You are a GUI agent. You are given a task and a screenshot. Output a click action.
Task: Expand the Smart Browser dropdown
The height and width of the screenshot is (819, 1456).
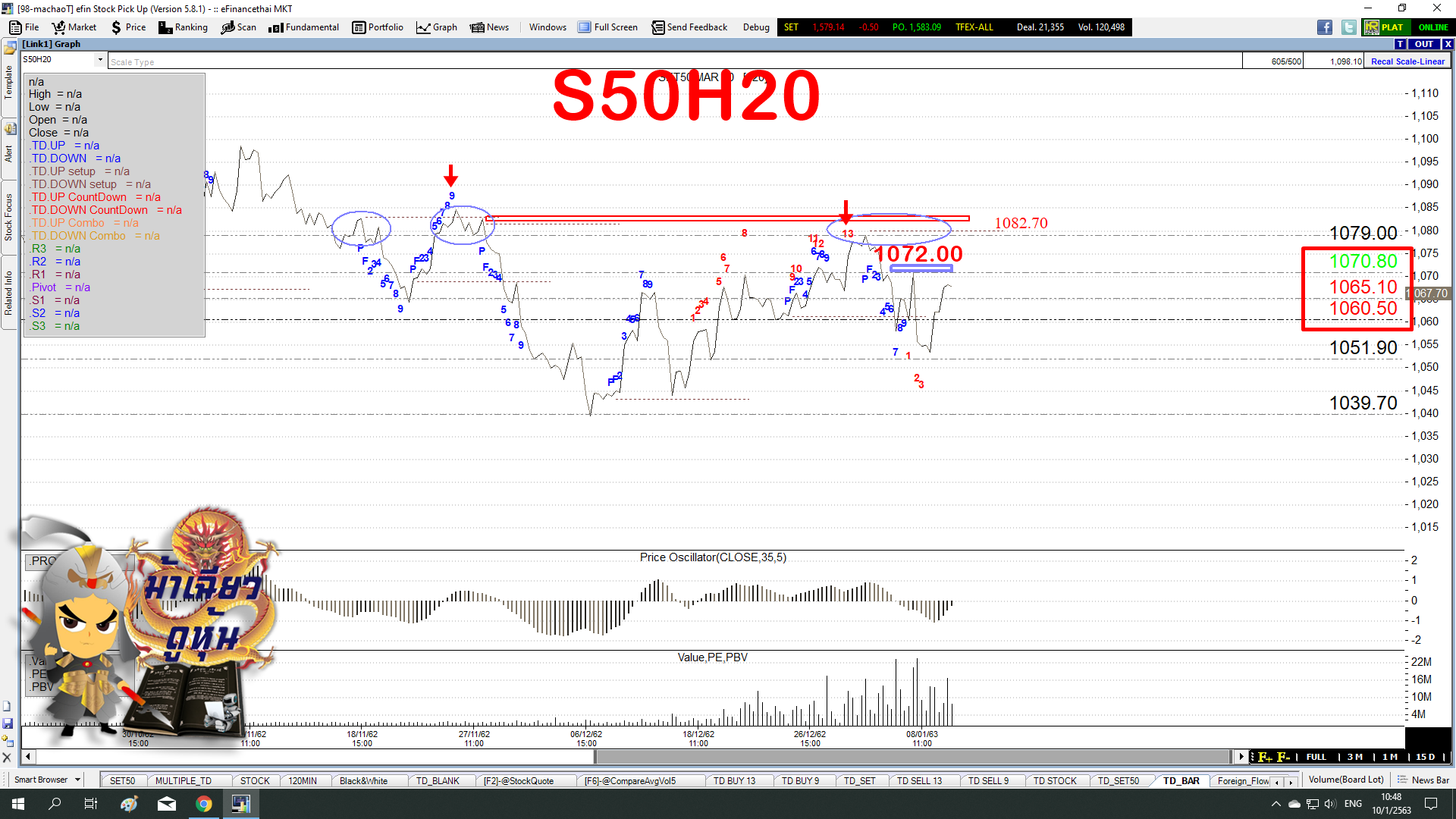tap(77, 780)
